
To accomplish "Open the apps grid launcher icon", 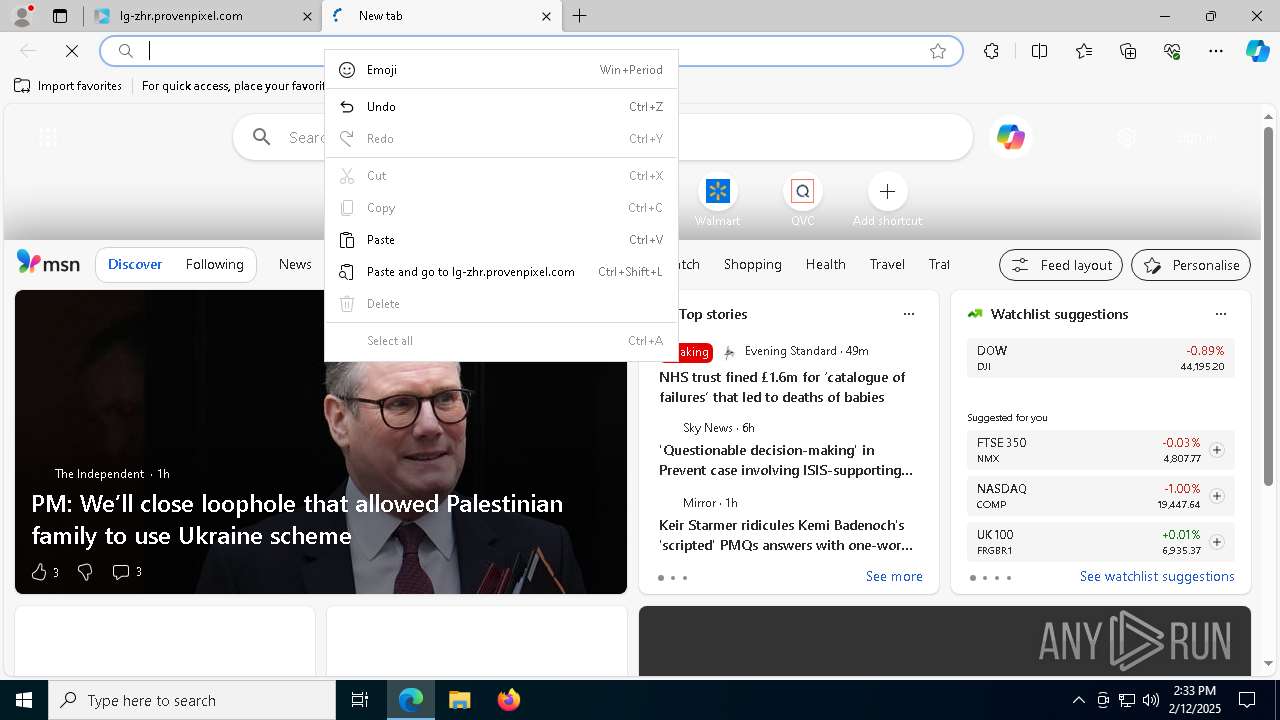I will tap(47, 138).
